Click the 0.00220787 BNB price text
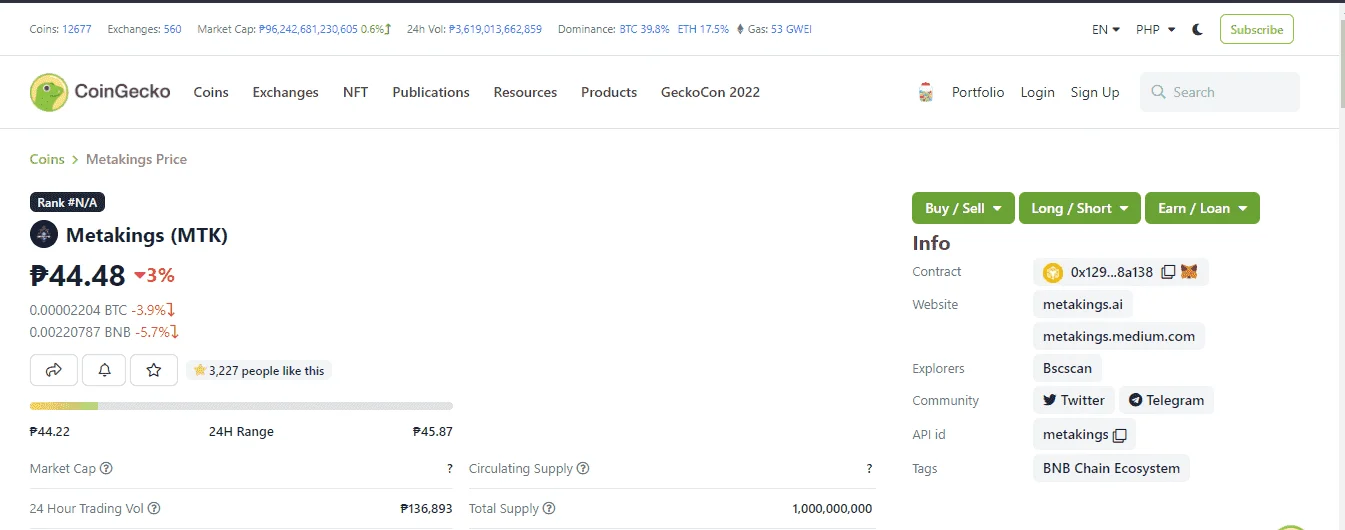 point(80,331)
